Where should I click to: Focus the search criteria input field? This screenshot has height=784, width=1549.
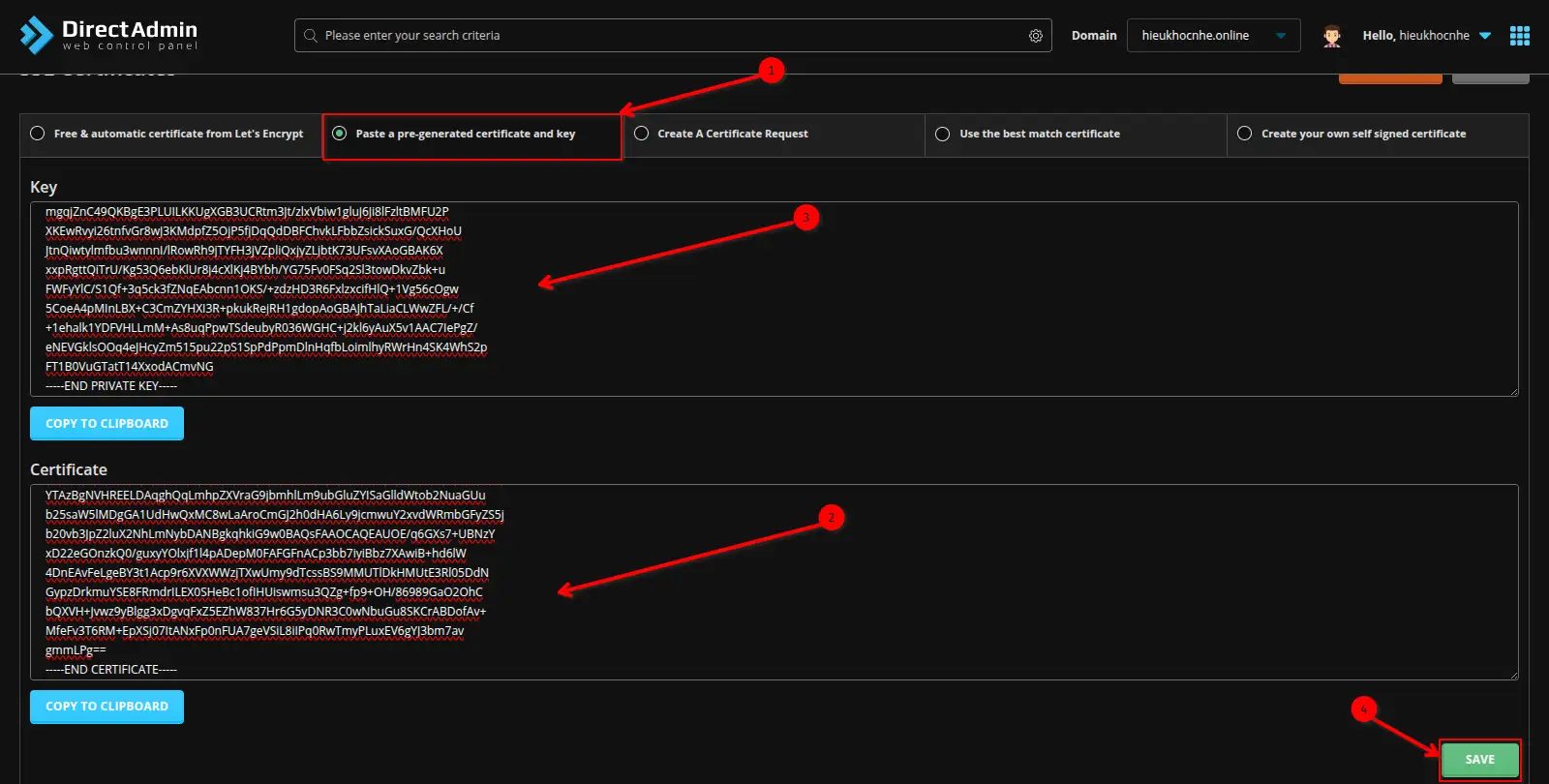click(668, 36)
